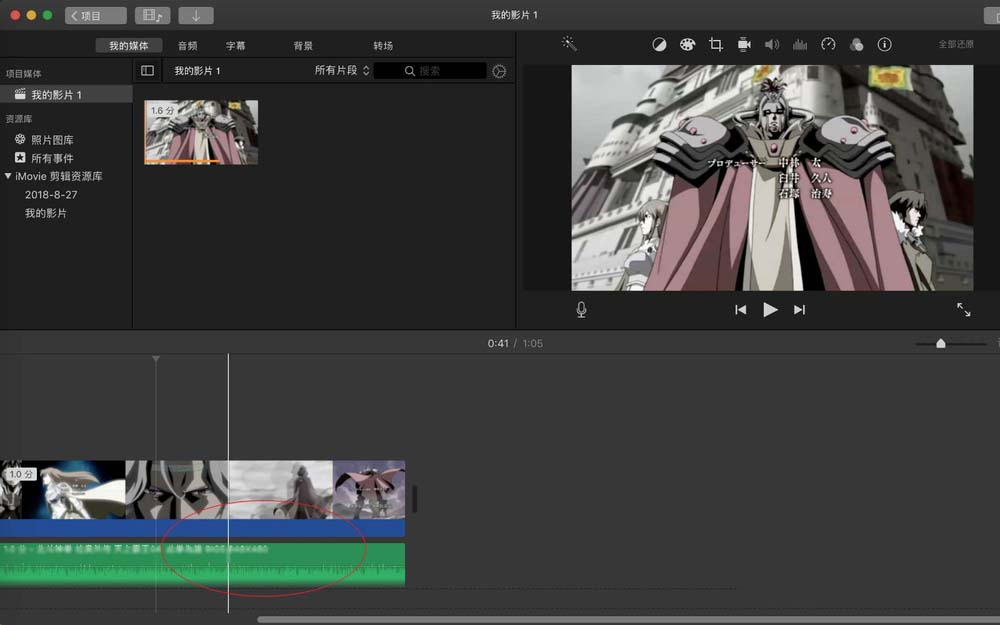Select the crop tool in the viewer toolbar

[716, 44]
